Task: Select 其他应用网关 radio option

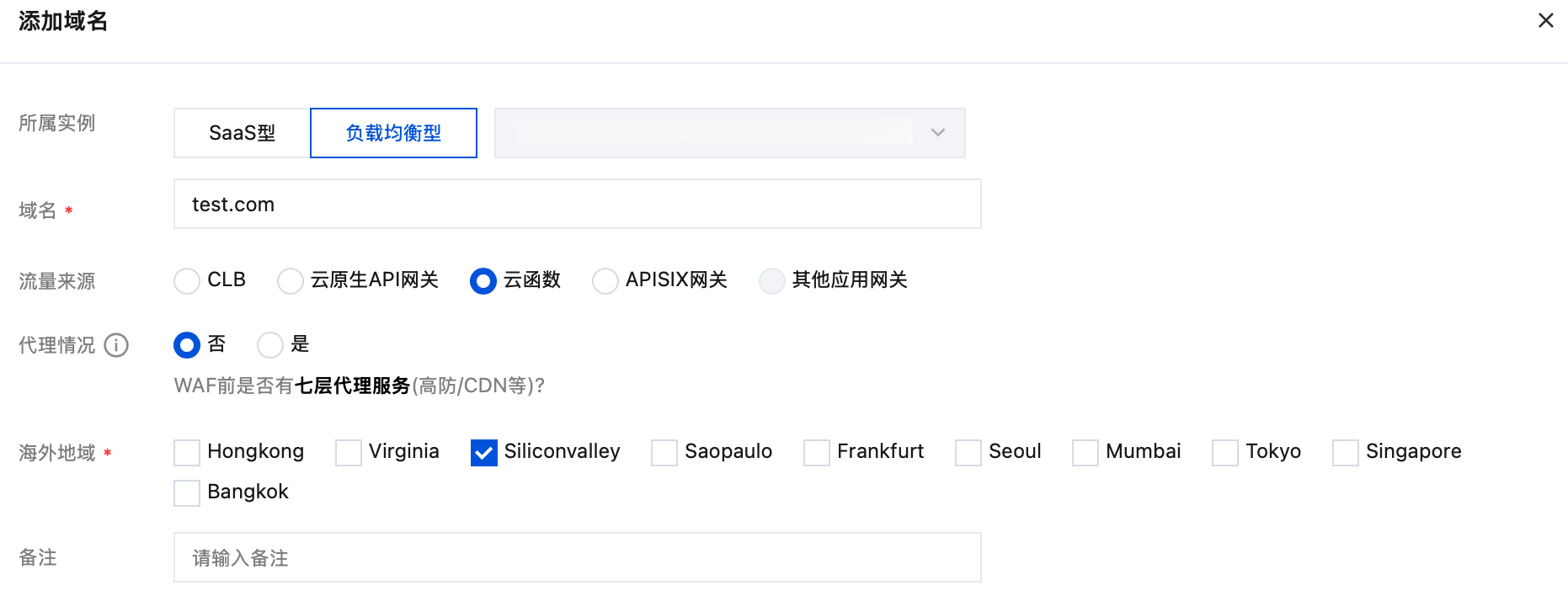Action: (771, 281)
